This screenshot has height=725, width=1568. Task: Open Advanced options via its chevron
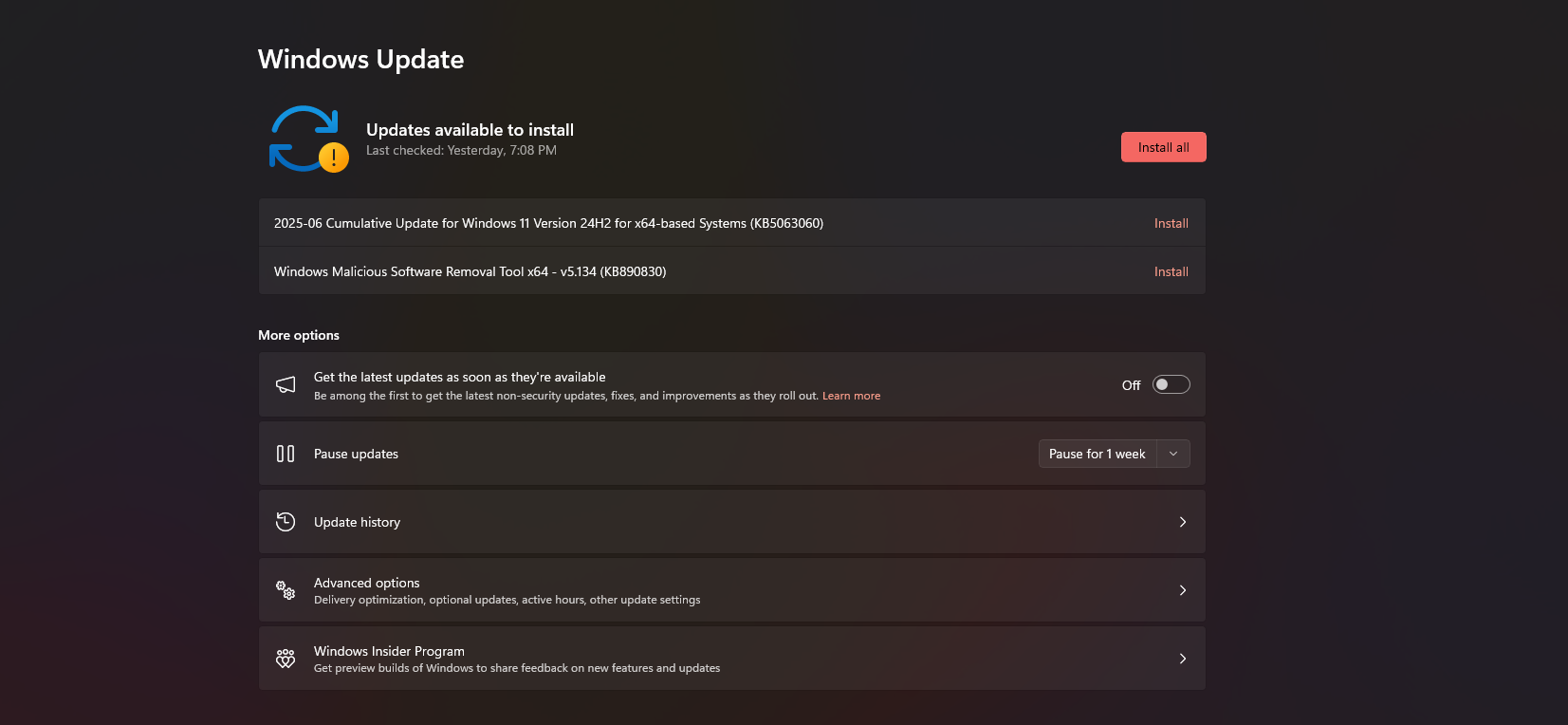click(x=1183, y=590)
